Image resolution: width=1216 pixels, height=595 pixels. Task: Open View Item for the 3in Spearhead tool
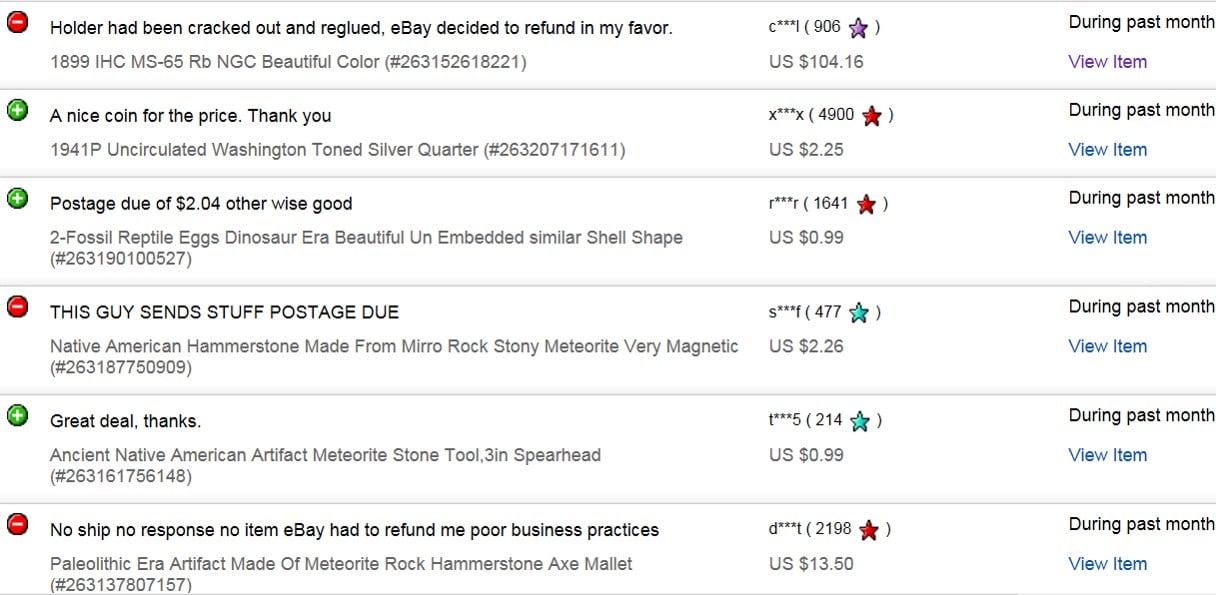[1107, 455]
